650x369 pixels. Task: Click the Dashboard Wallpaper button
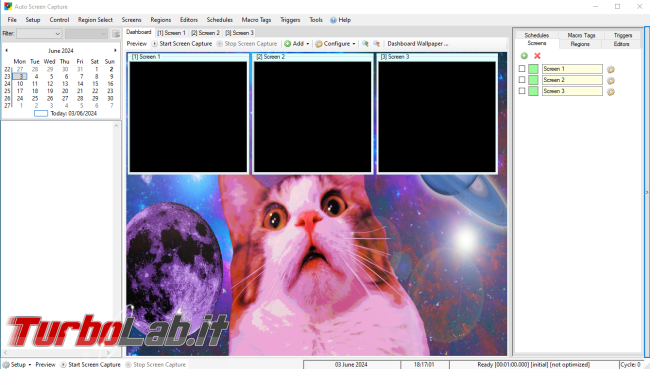tap(417, 44)
